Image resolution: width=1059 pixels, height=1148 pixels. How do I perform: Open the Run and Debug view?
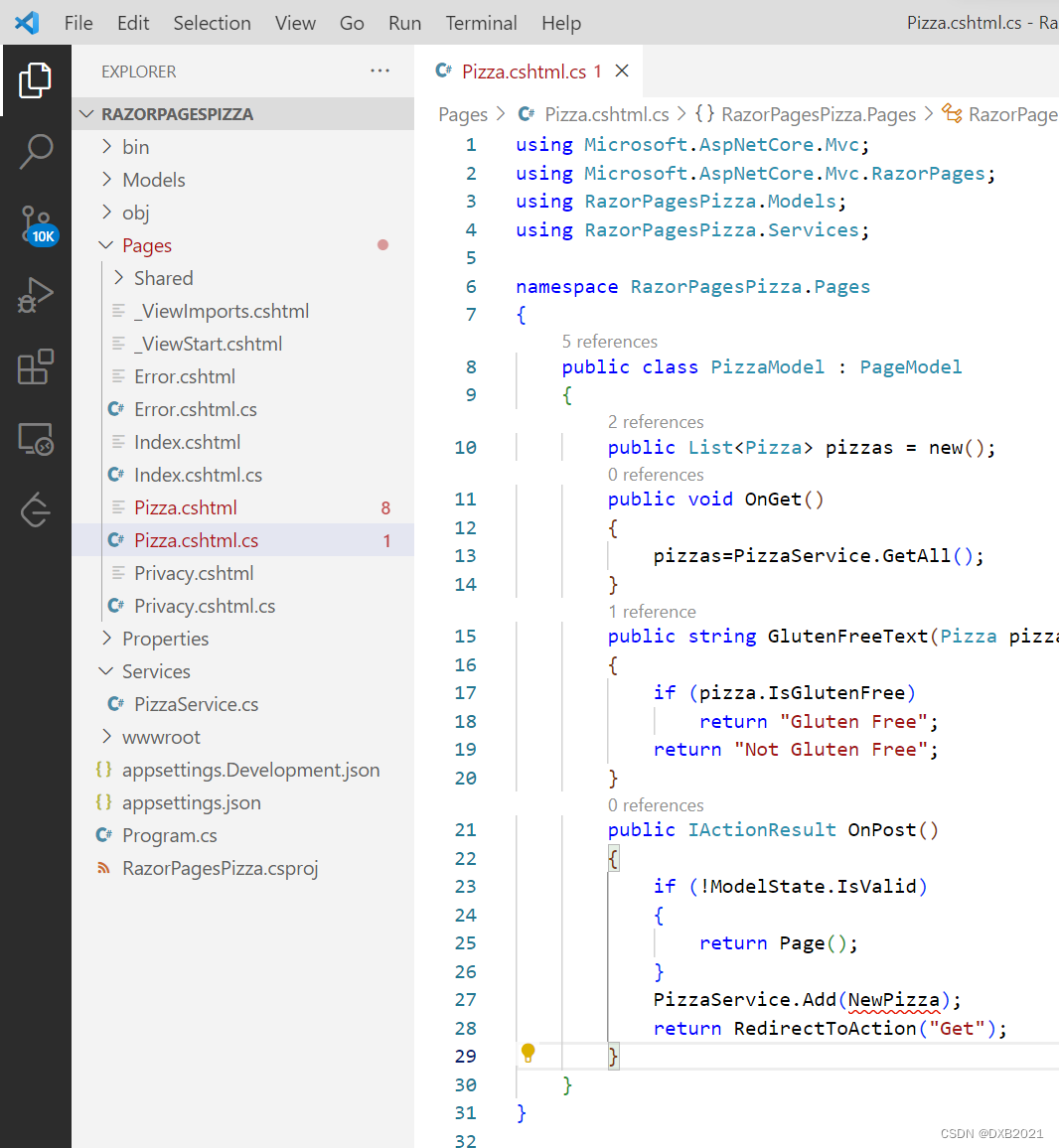tap(35, 296)
